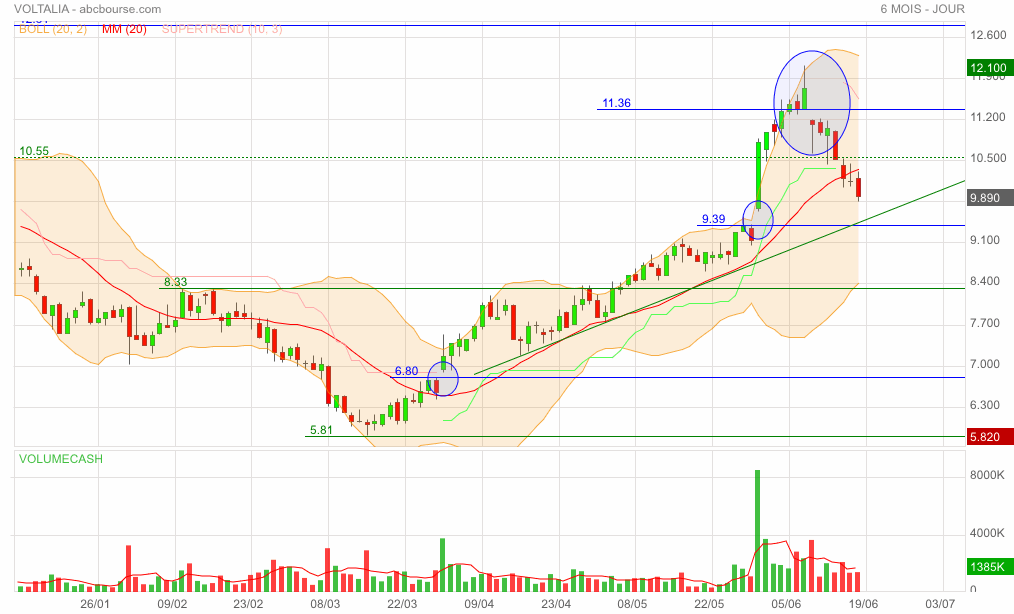The image size is (1014, 614).
Task: Click the "6 MOIS - JOUR" period label
Action: pos(922,9)
